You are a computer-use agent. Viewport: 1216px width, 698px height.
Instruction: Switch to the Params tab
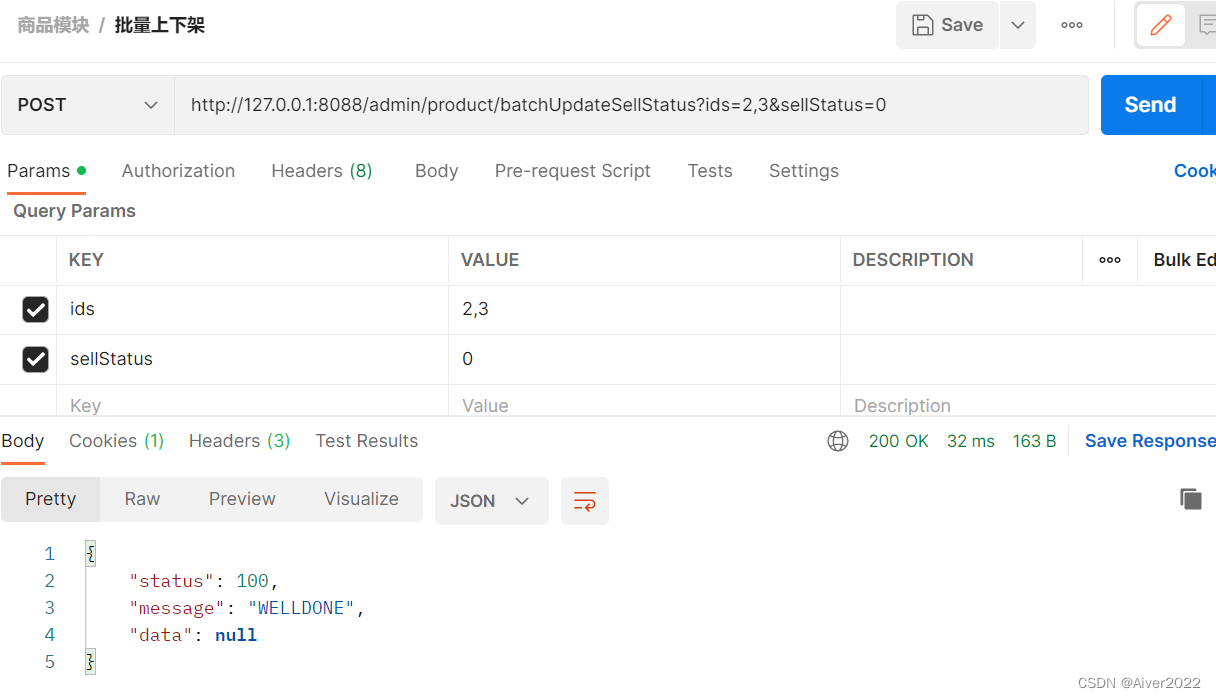46,171
